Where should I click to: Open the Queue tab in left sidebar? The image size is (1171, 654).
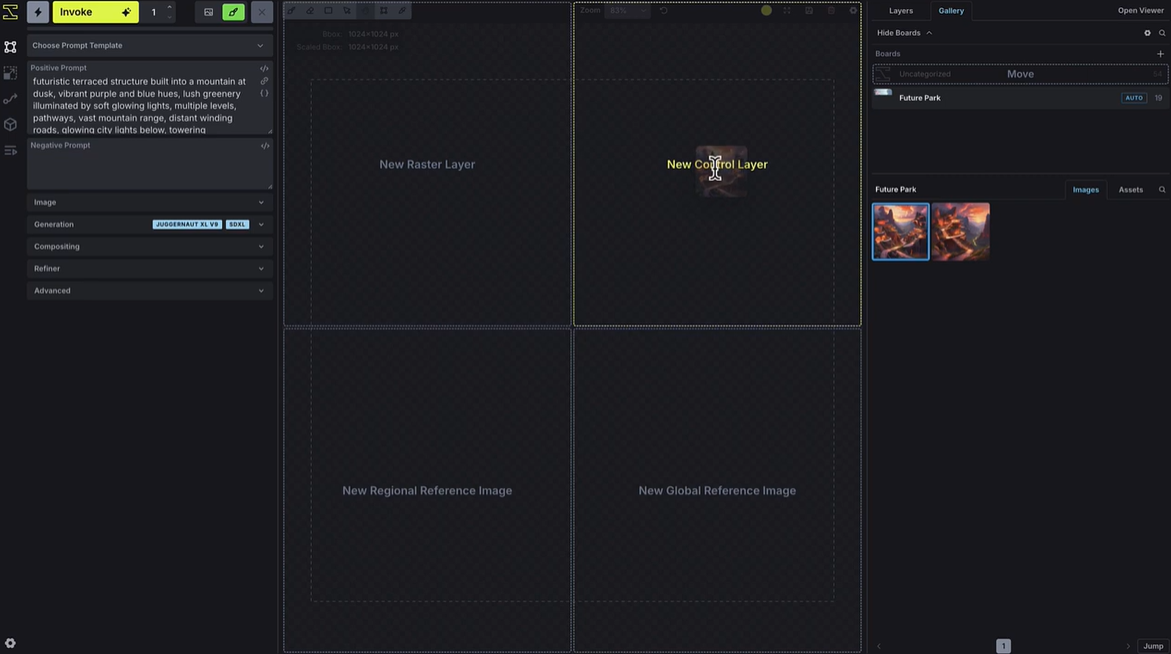coord(10,151)
